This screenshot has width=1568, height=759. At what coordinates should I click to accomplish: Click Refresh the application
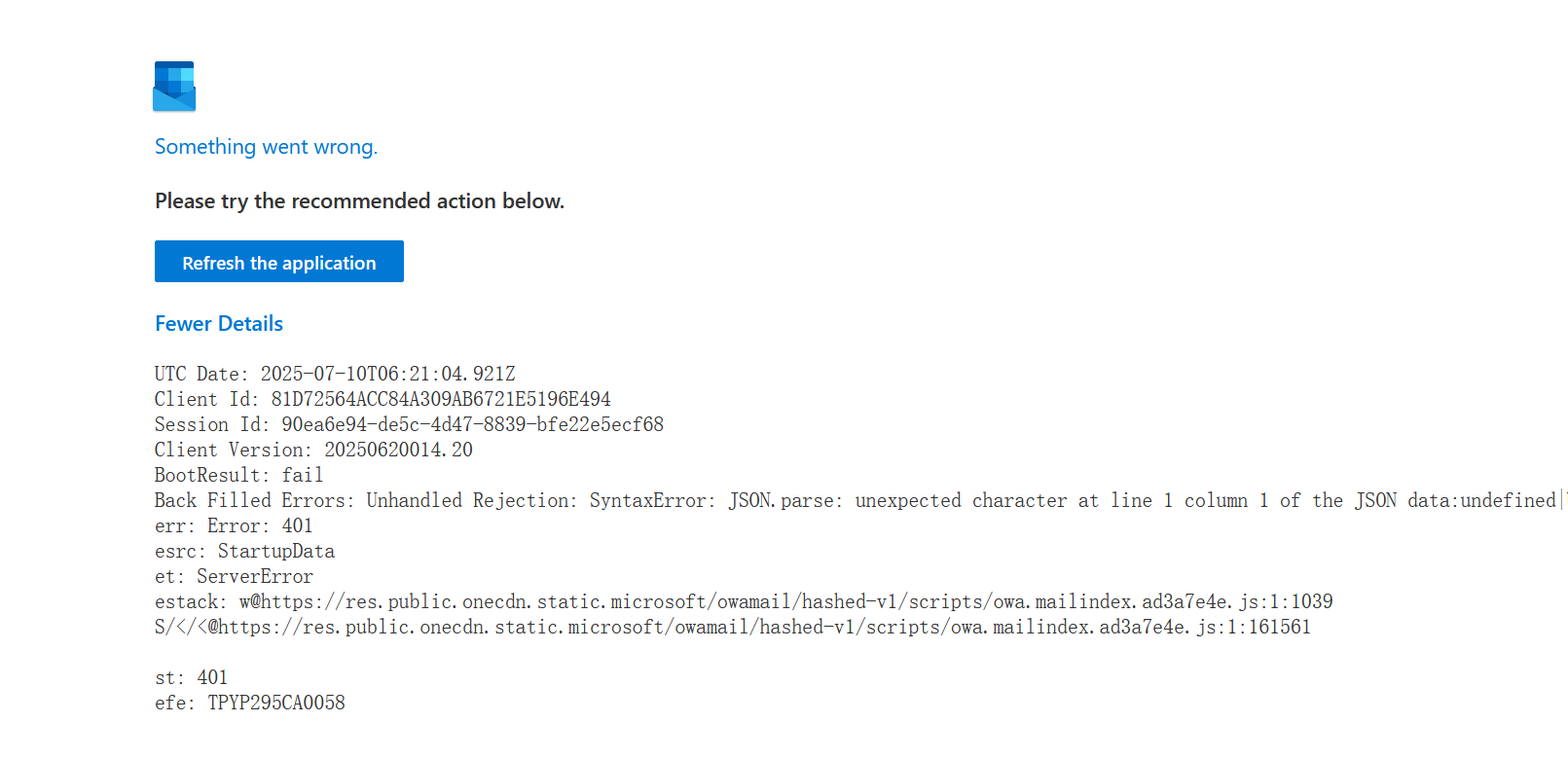(278, 261)
